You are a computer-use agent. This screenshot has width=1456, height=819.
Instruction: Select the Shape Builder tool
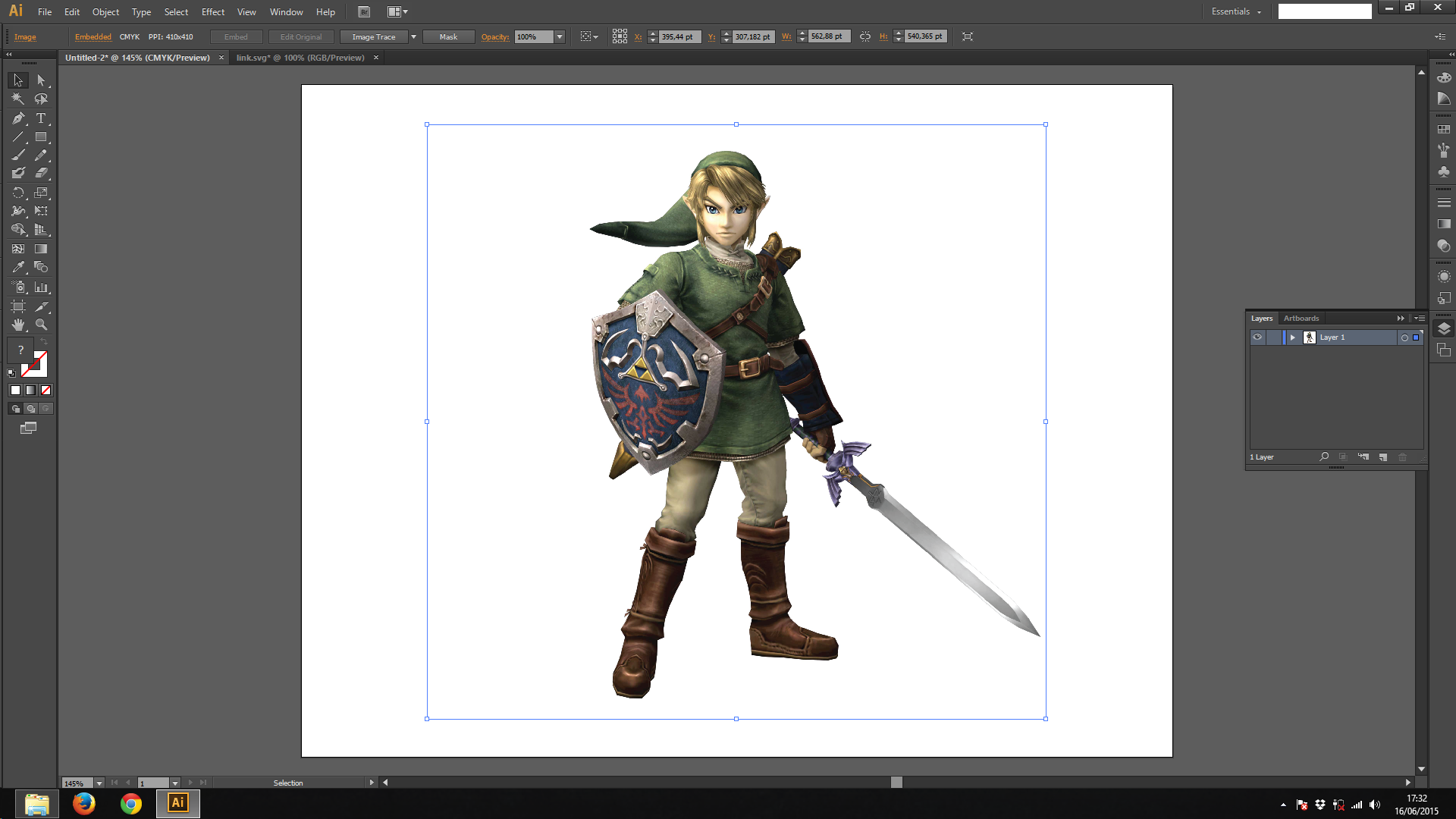(18, 229)
